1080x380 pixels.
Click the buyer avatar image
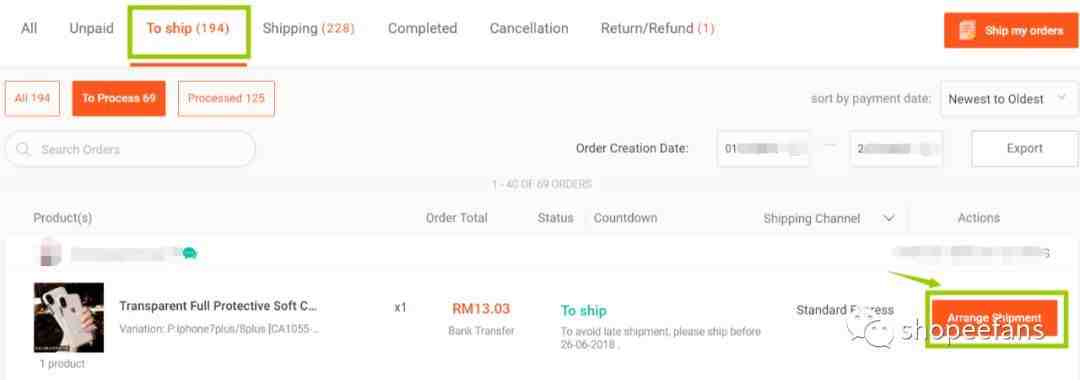tap(50, 253)
